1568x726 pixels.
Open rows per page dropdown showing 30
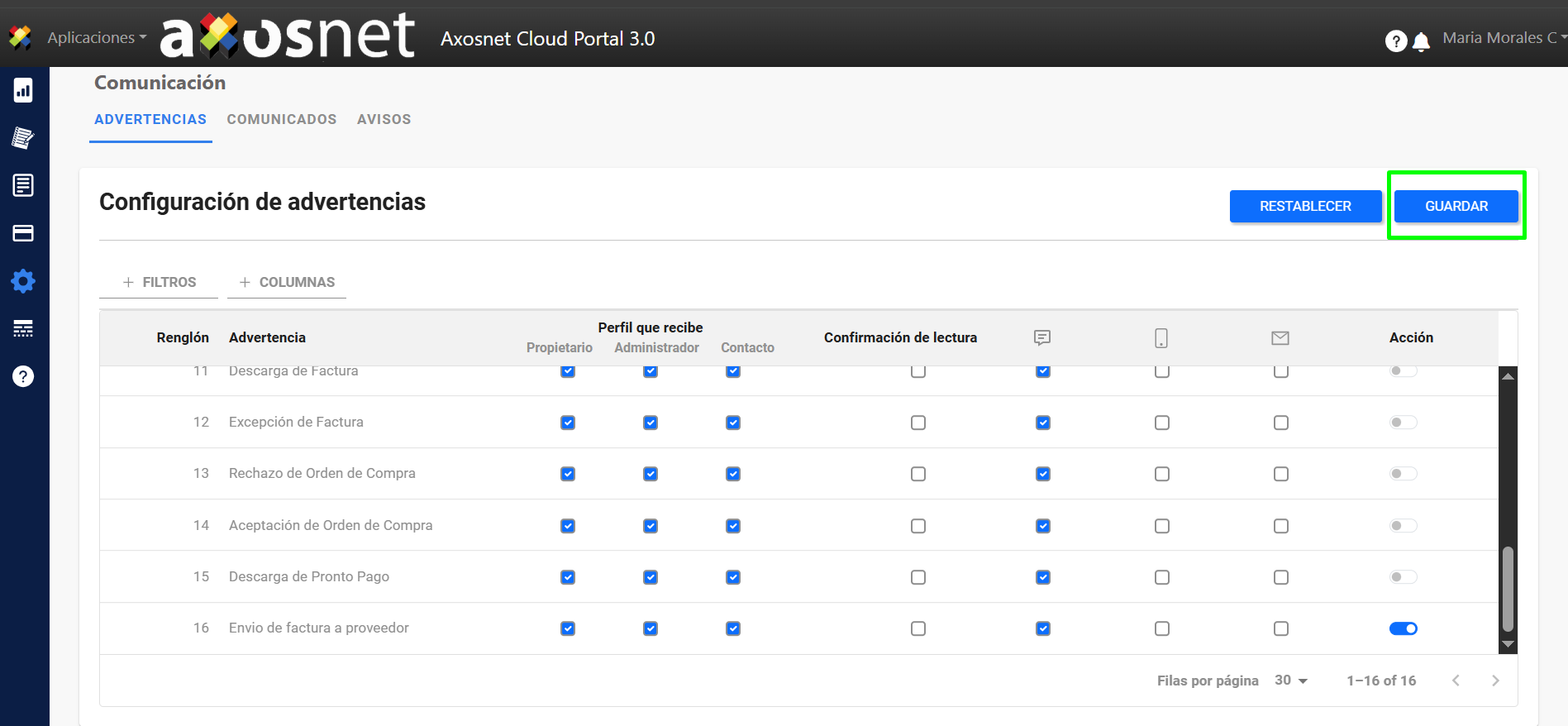[x=1290, y=681]
